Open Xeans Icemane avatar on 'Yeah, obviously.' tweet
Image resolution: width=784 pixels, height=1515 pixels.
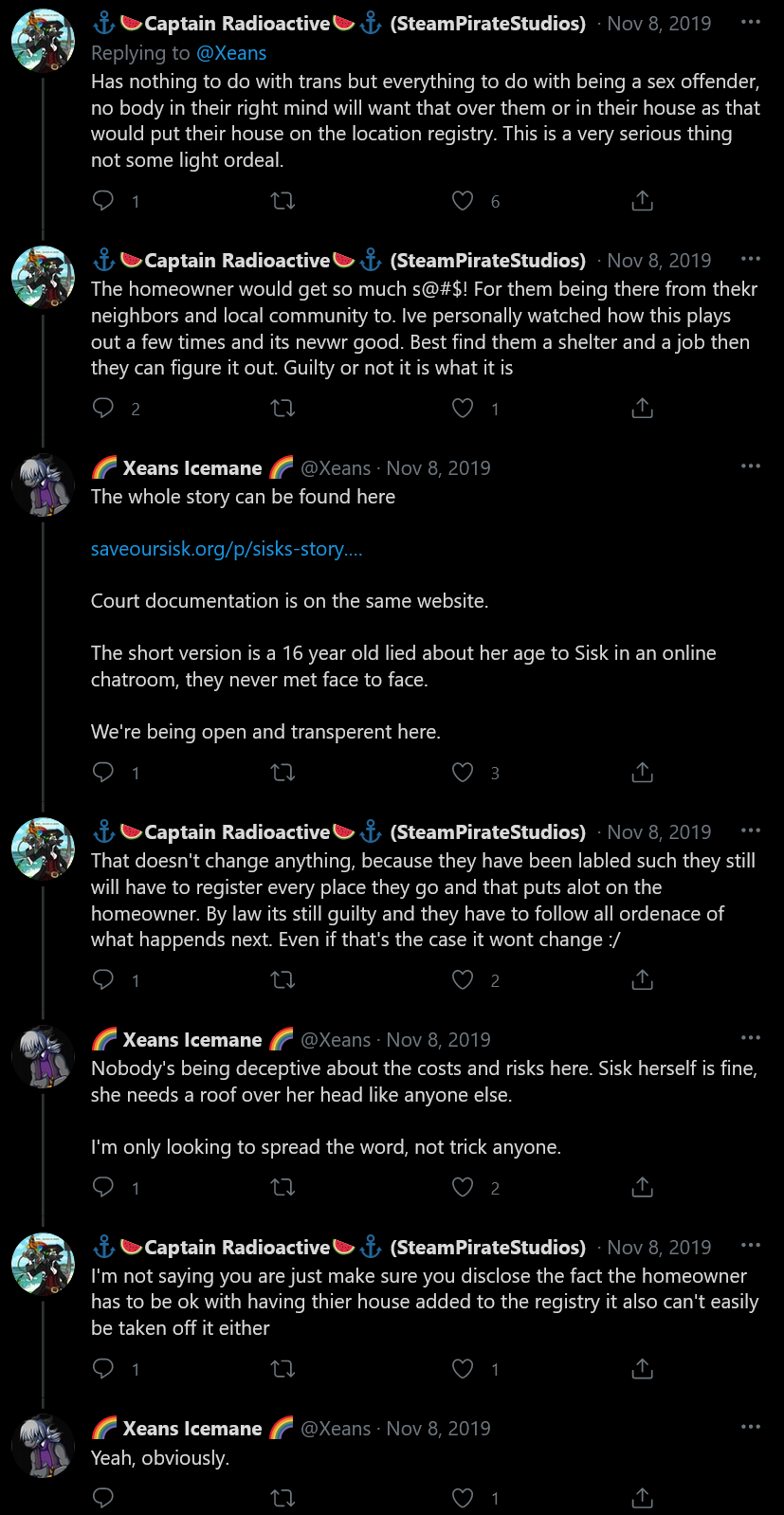(x=43, y=1446)
